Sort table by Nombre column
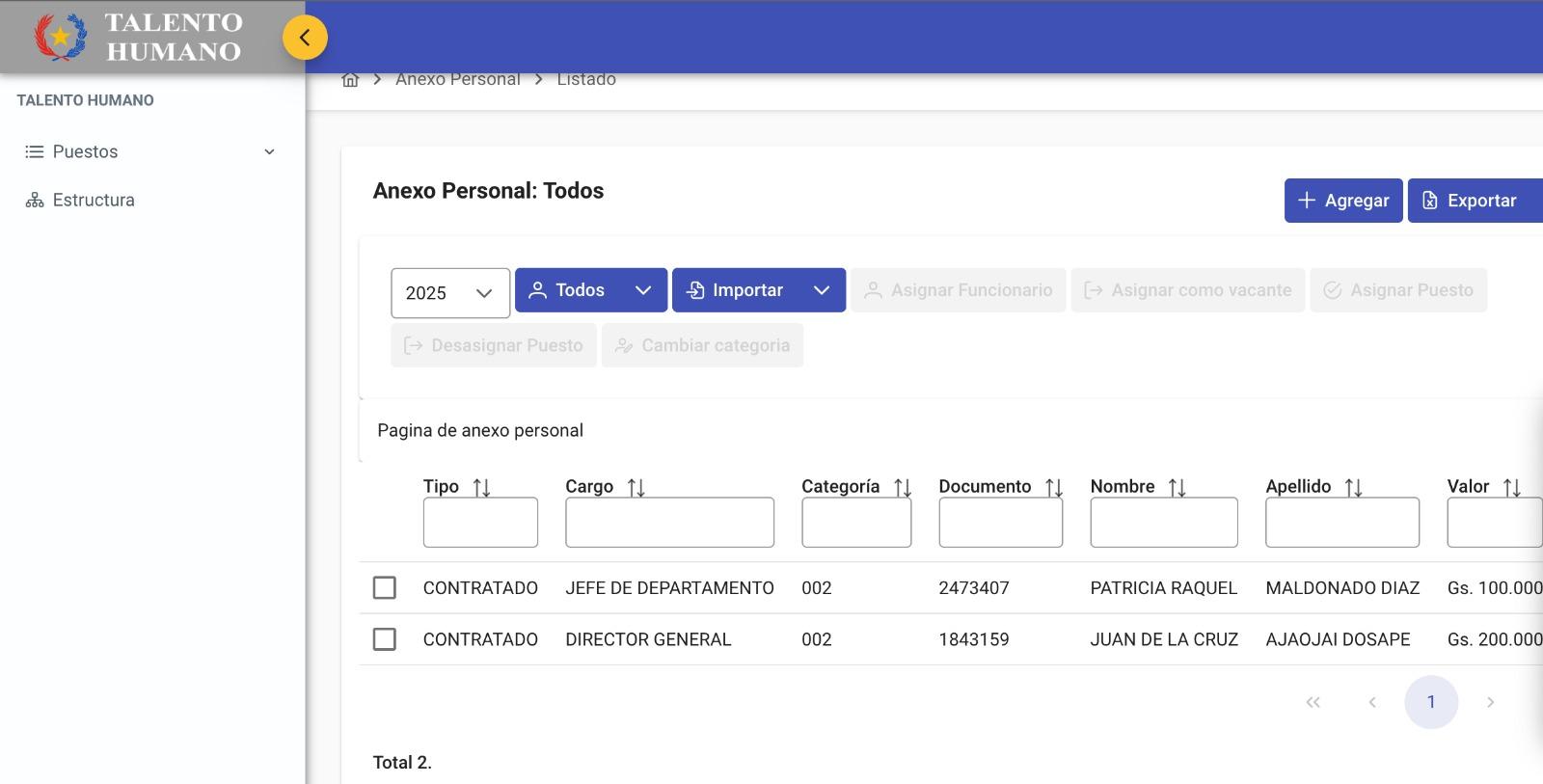Image resolution: width=1543 pixels, height=784 pixels. click(1177, 487)
